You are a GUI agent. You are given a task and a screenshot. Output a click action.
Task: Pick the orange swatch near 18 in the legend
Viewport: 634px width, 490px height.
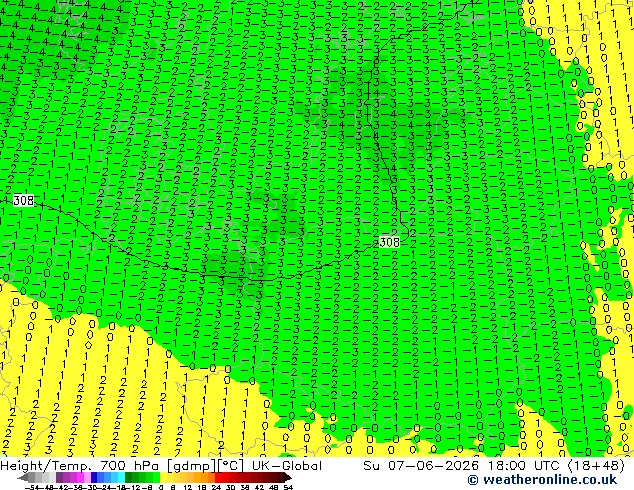pyautogui.click(x=205, y=477)
